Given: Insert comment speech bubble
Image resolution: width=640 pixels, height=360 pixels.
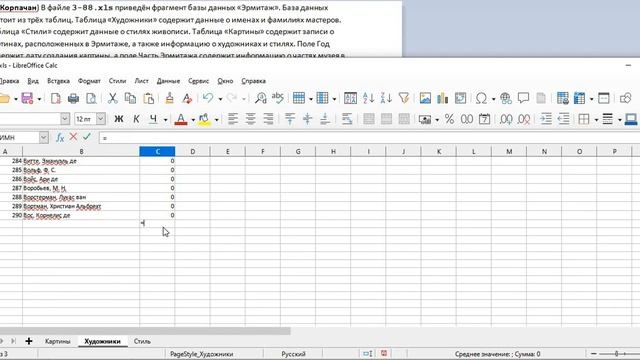Looking at the screenshot, I should tap(523, 98).
